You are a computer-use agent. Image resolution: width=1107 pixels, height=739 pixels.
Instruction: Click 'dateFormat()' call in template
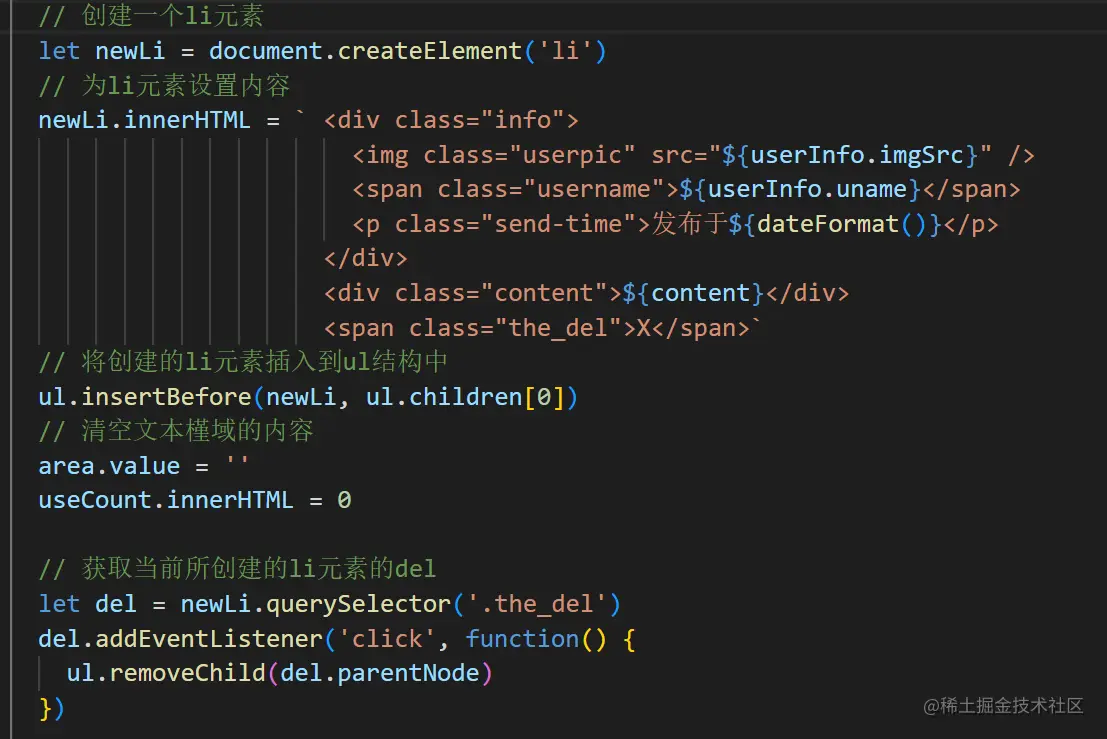tap(841, 224)
